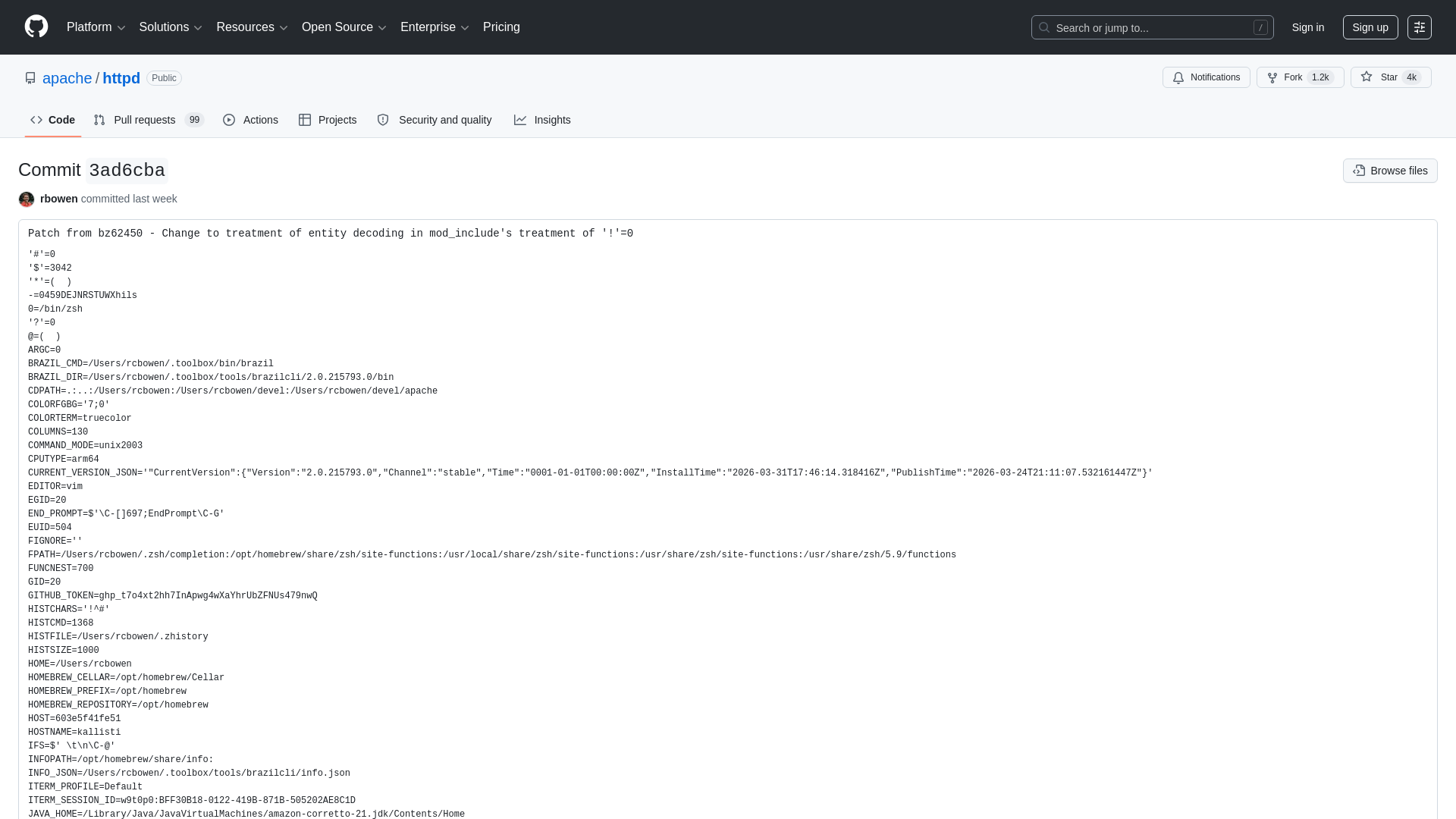Open the Enterprise dropdown
1456x819 pixels.
[434, 27]
